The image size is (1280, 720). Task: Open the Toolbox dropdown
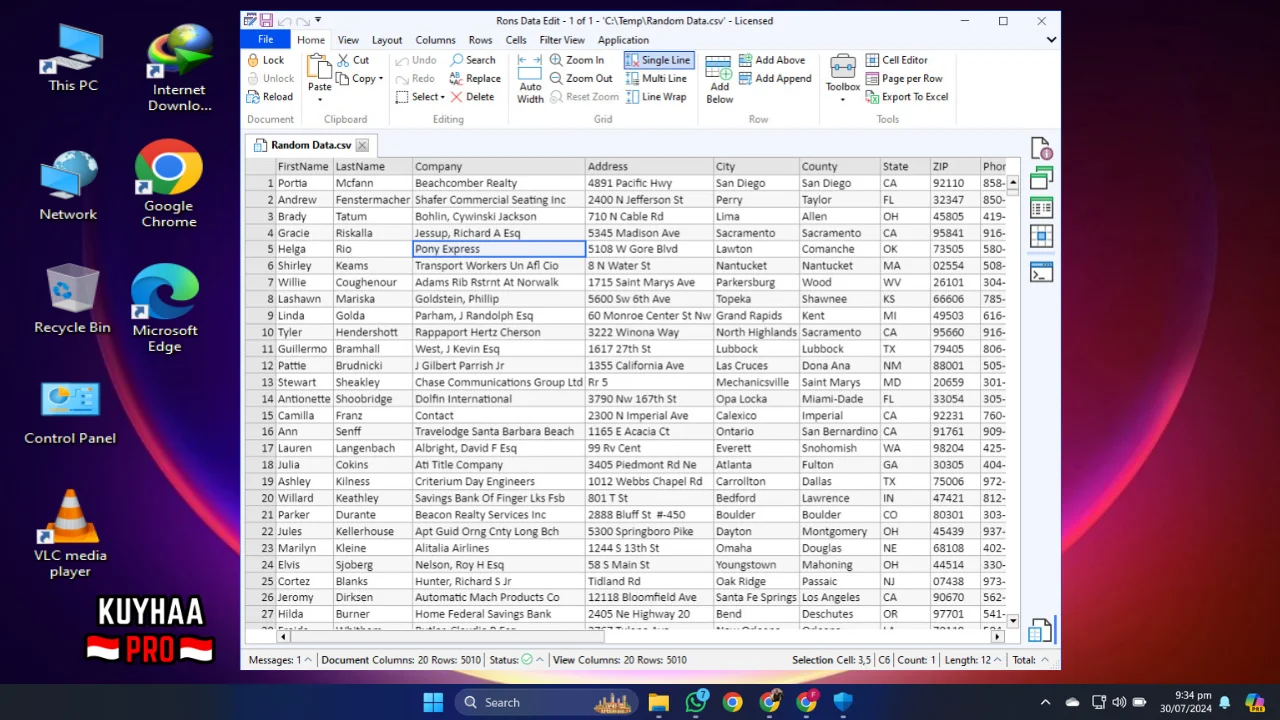pyautogui.click(x=843, y=80)
